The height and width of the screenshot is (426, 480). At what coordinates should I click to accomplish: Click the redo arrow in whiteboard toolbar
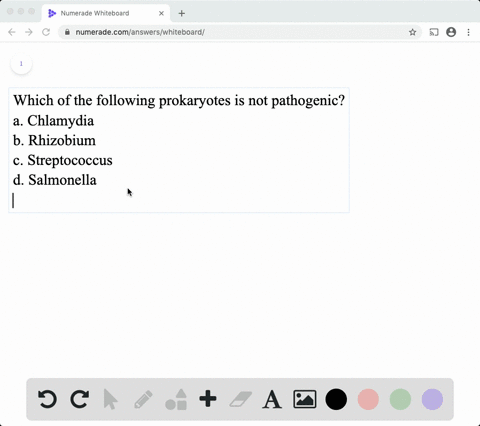(80, 399)
